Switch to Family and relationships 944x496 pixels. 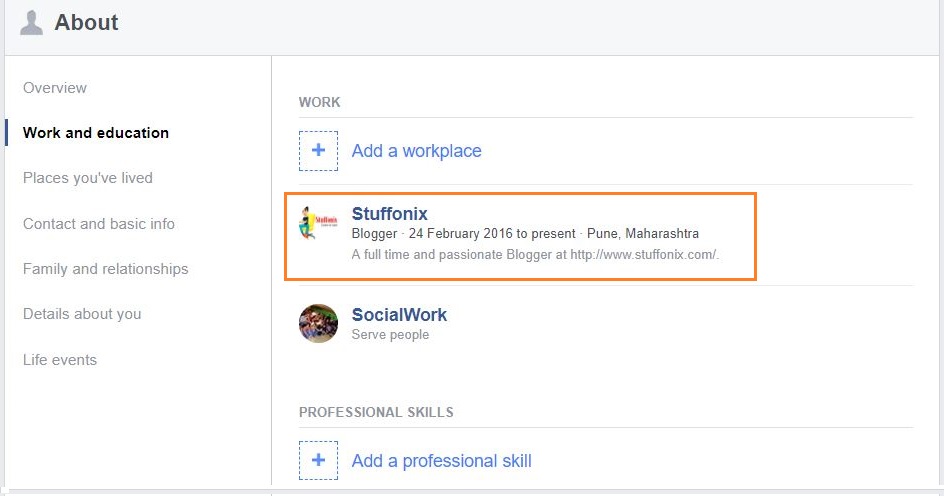click(105, 269)
